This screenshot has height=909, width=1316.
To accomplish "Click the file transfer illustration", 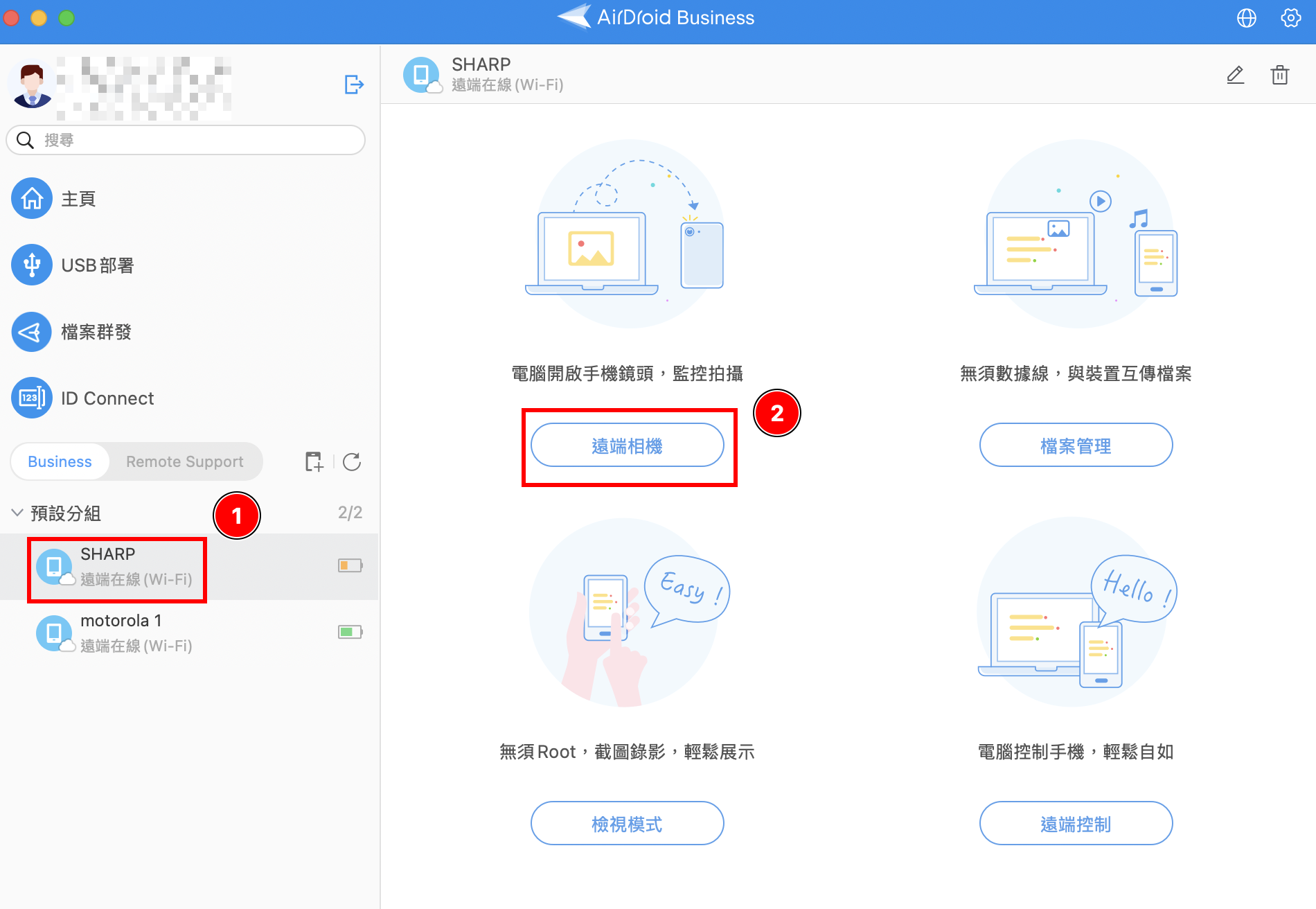I will point(1076,234).
